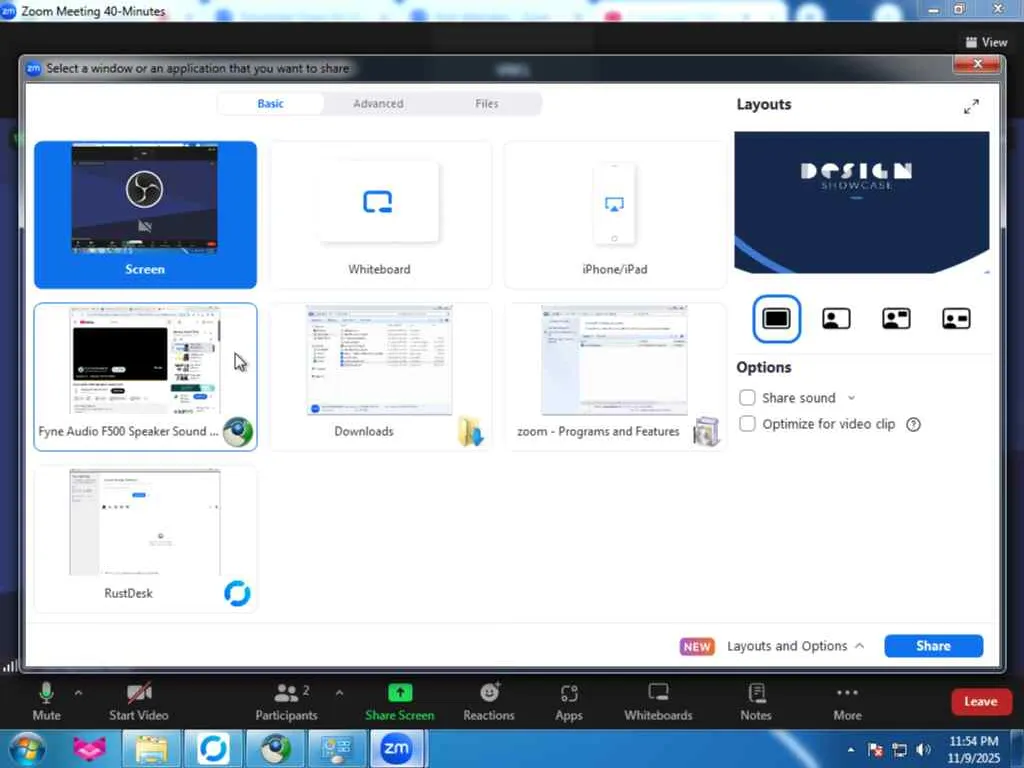The image size is (1024, 768).
Task: Pick the Fyne Audio F500 Speaker Sound window
Action: 145,377
